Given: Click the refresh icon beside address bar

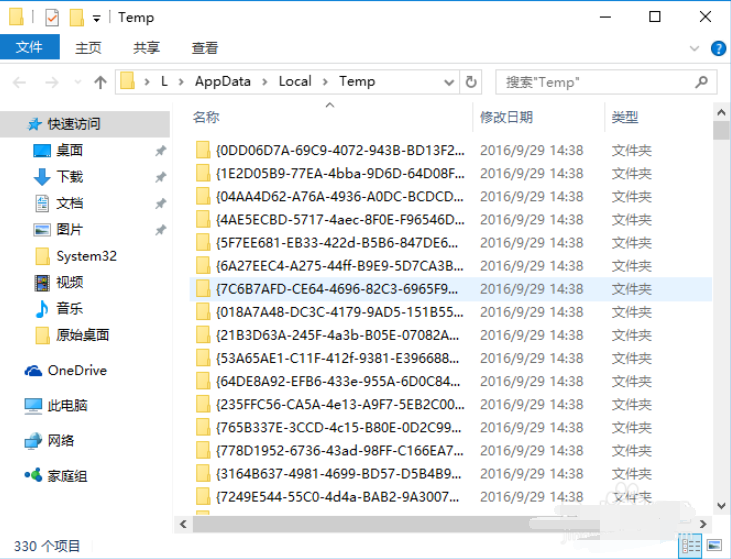Looking at the screenshot, I should click(x=471, y=82).
